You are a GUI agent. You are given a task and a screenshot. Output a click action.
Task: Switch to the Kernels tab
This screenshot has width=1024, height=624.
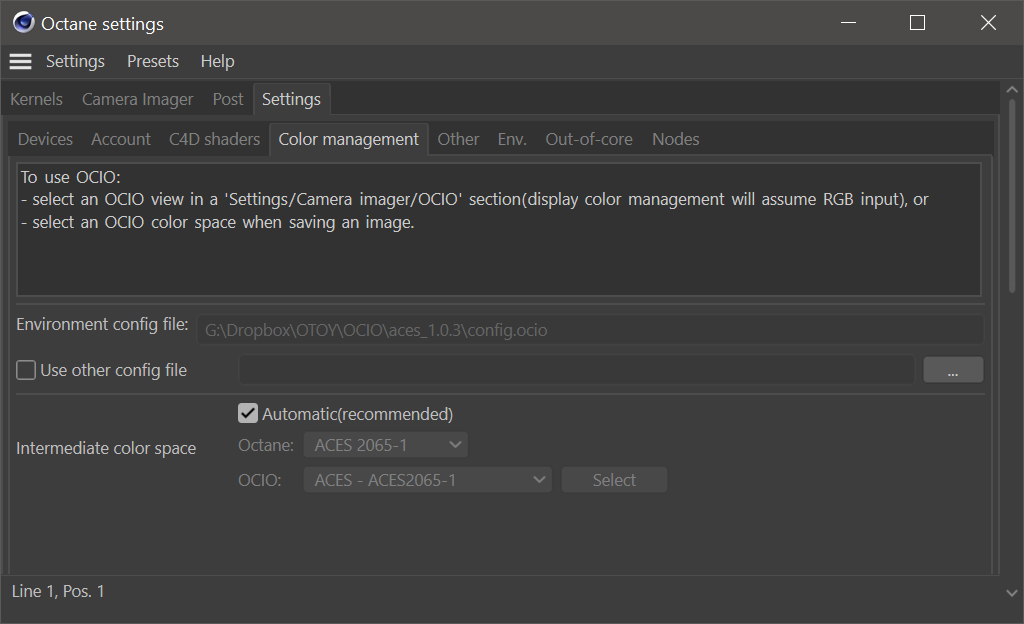pos(36,100)
